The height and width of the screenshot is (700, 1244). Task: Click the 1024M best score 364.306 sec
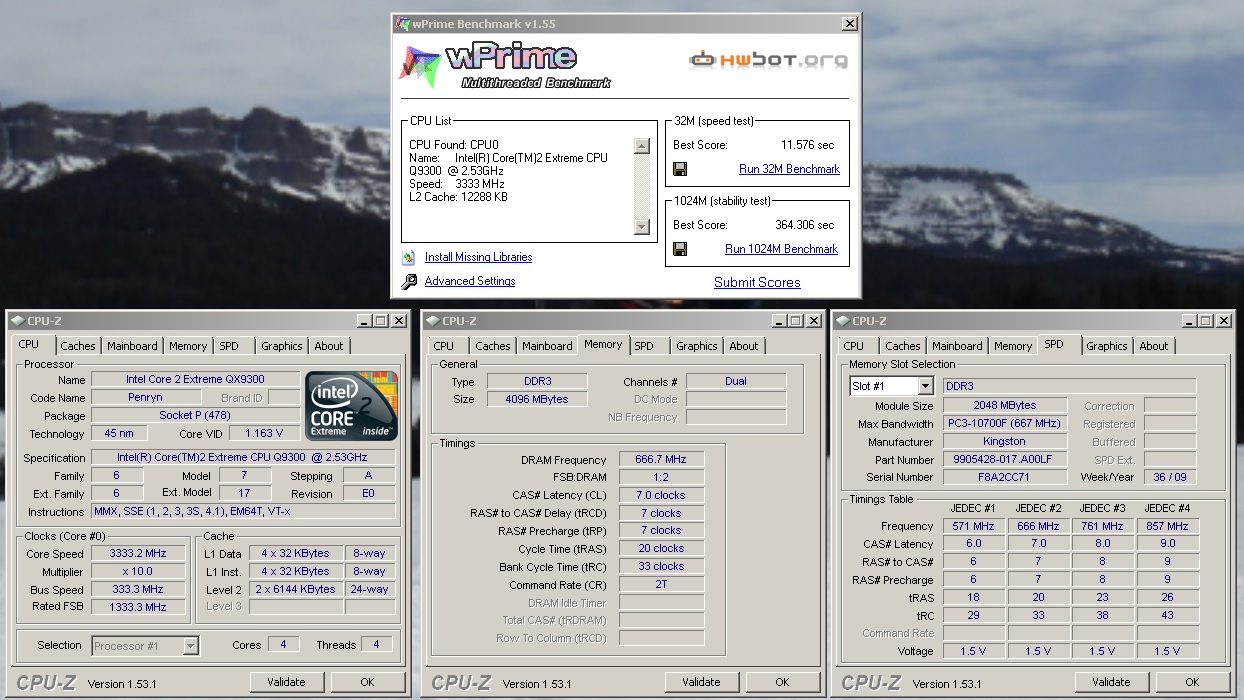tap(804, 225)
